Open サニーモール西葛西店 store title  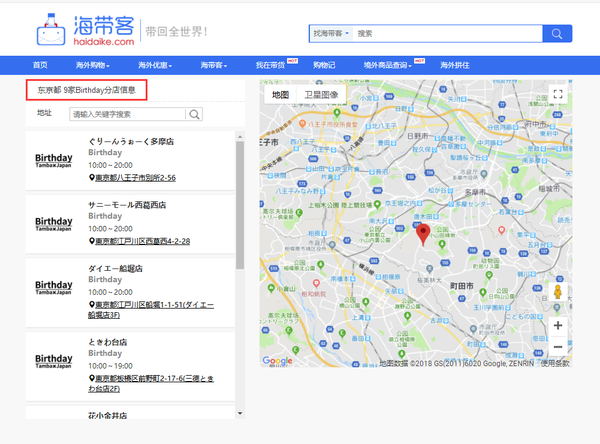coord(127,205)
